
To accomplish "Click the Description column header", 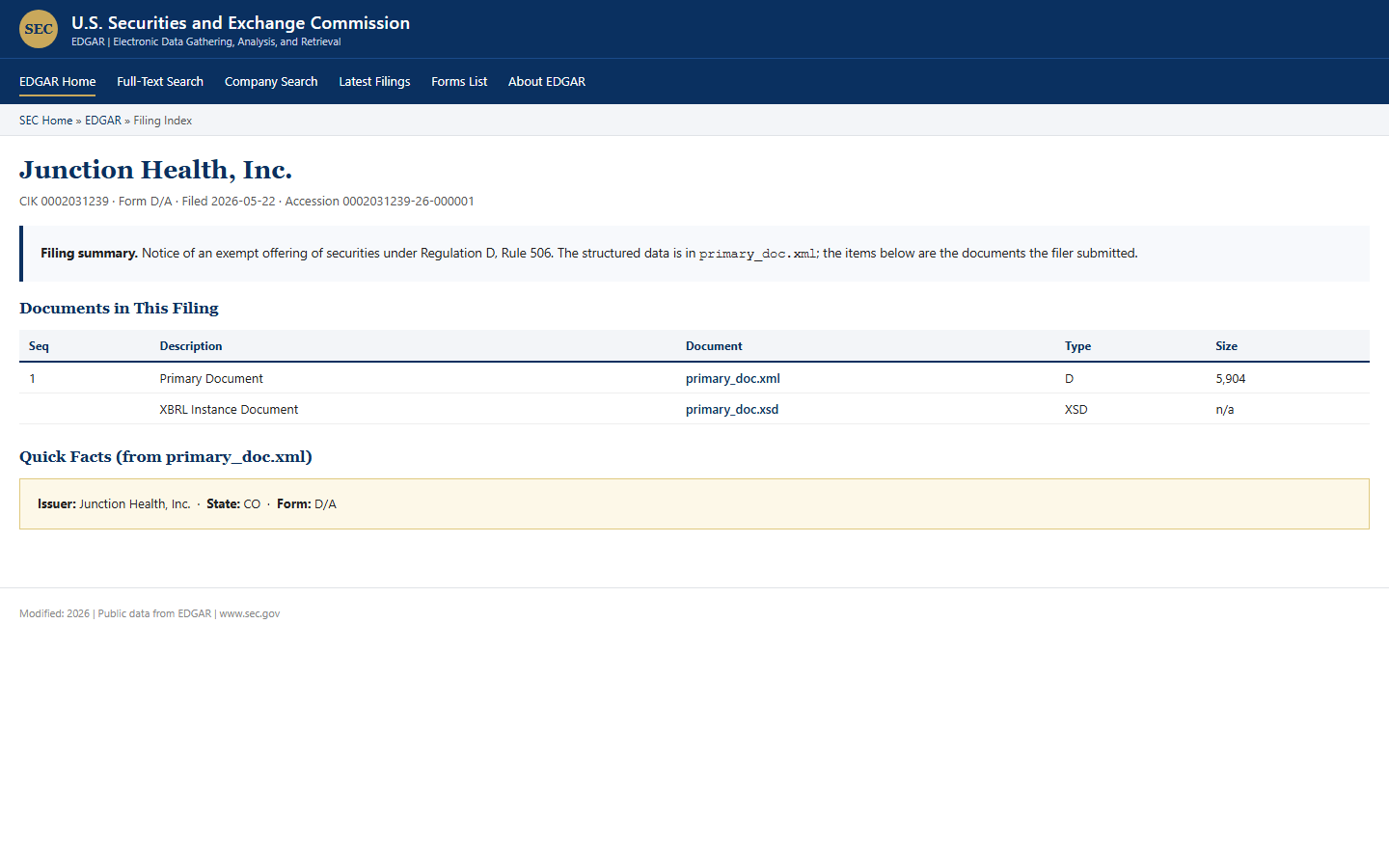I will click(191, 346).
